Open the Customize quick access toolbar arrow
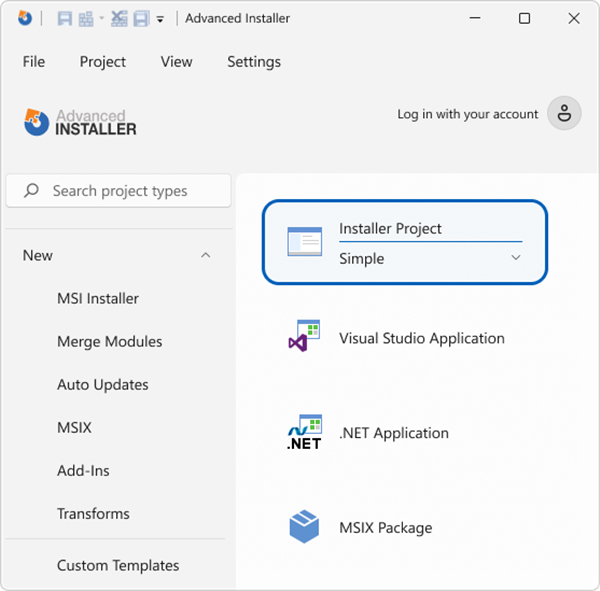This screenshot has width=600, height=591. coord(160,19)
